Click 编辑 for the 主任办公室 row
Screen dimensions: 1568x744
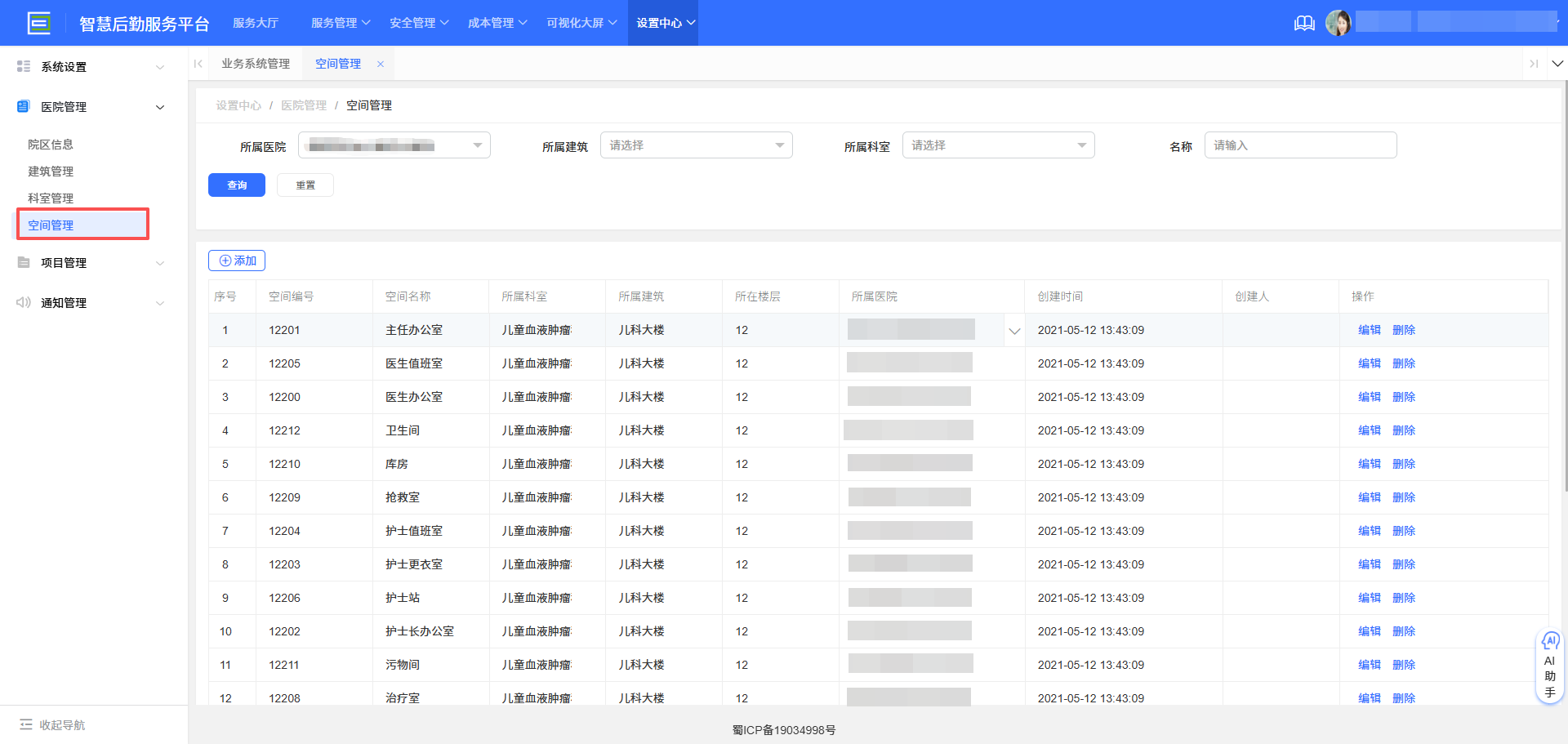tap(1369, 330)
